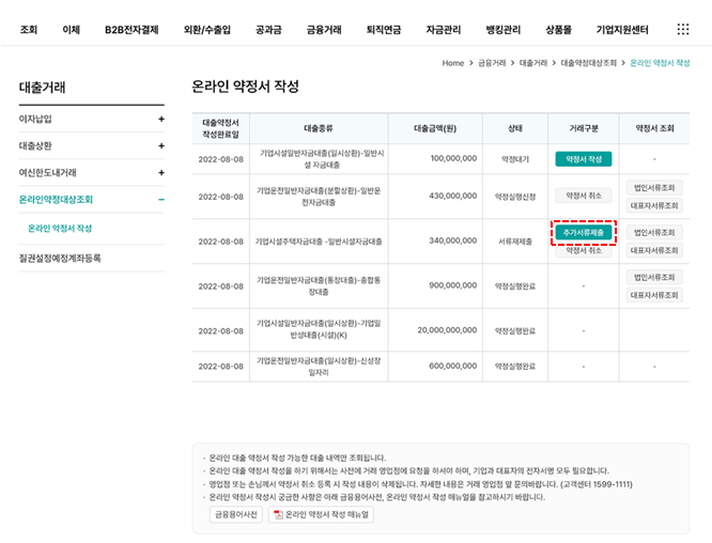Viewport: 712px width, 543px height.
Task: Select the 온라인 약정서 작성 sidebar sub-item
Action: (x=60, y=228)
